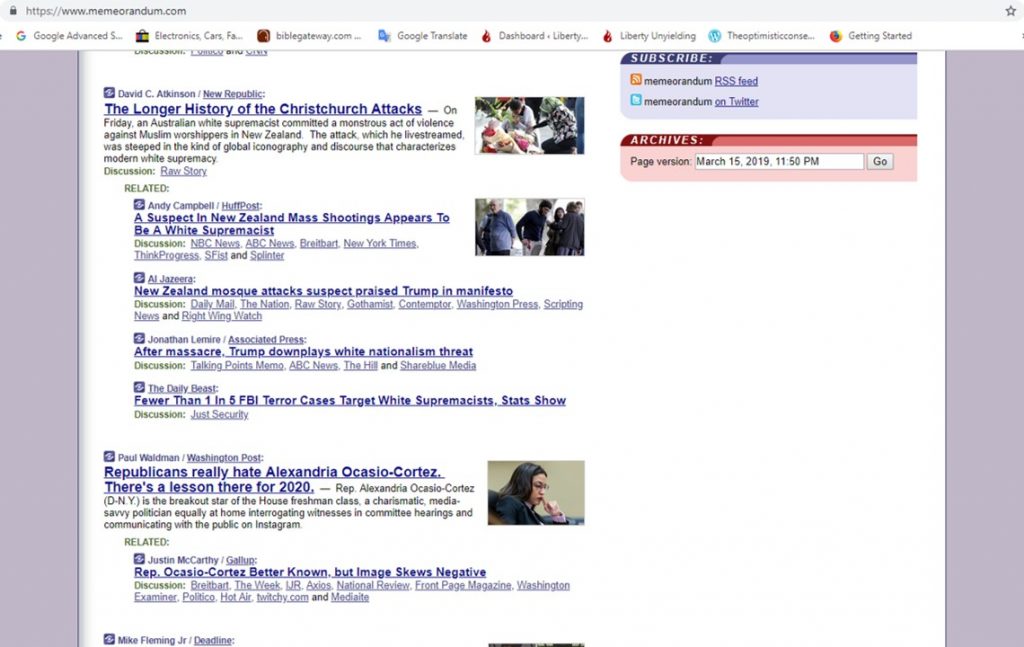1024x647 pixels.
Task: Click the Mediaite discussion link
Action: pyautogui.click(x=349, y=597)
